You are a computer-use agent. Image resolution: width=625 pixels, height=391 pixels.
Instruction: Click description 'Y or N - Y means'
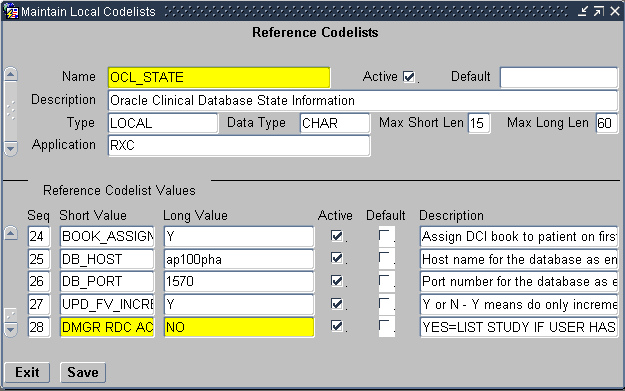(519, 305)
